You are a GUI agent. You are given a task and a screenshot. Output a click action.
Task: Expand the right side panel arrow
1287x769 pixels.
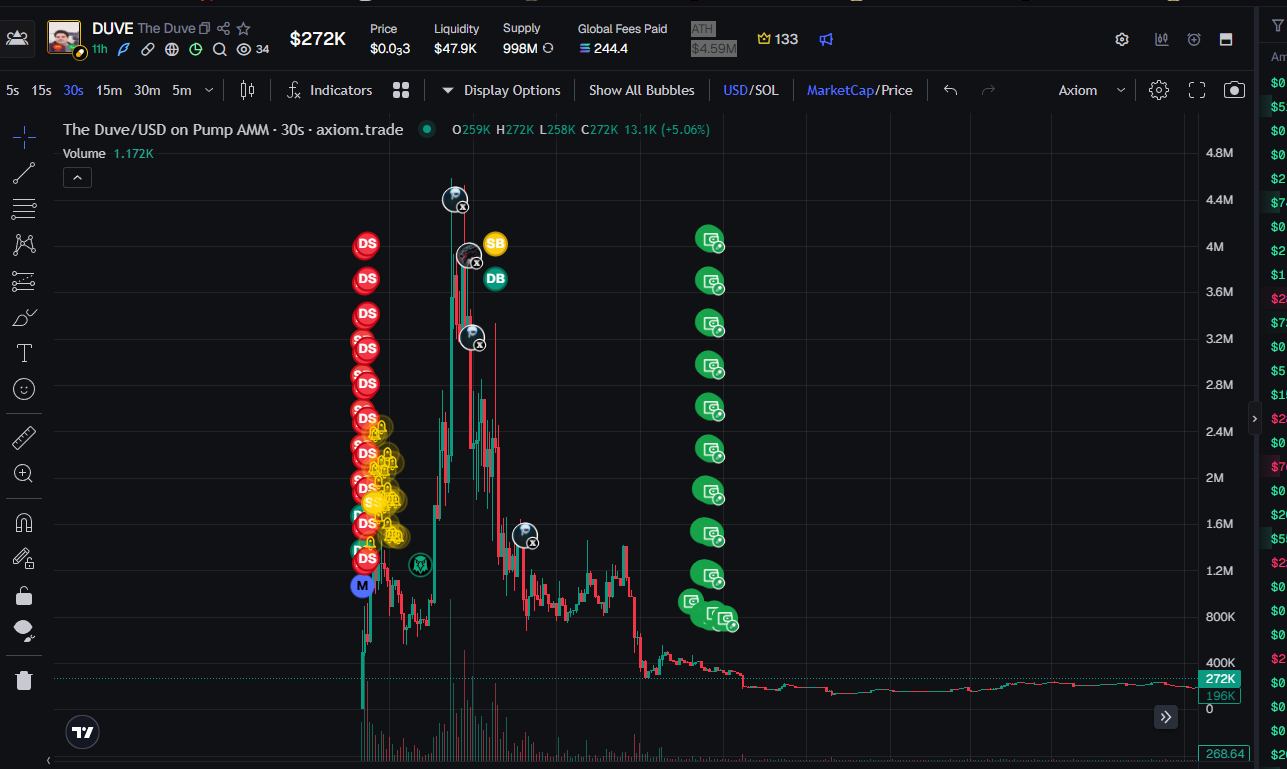click(1255, 418)
